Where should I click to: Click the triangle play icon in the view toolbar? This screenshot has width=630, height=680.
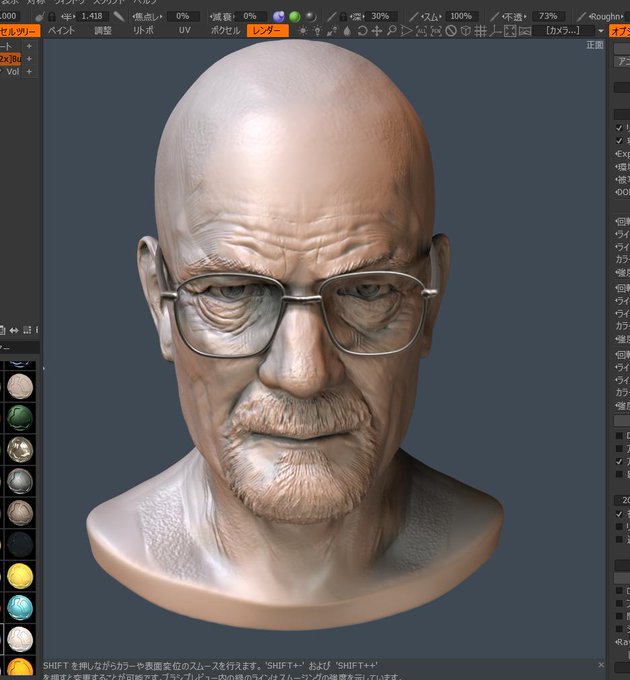click(406, 31)
